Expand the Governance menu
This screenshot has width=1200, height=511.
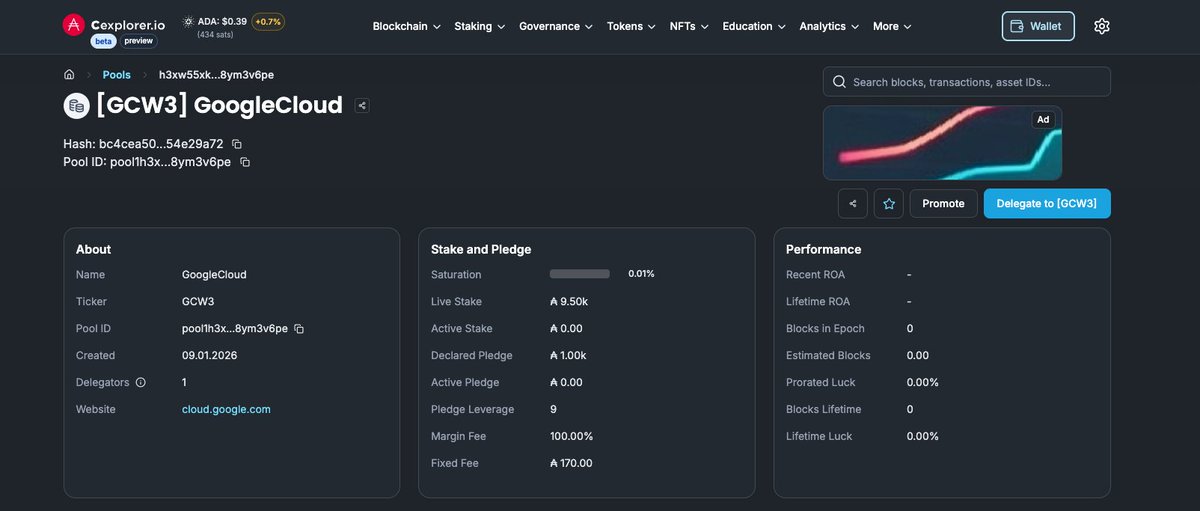pyautogui.click(x=556, y=26)
